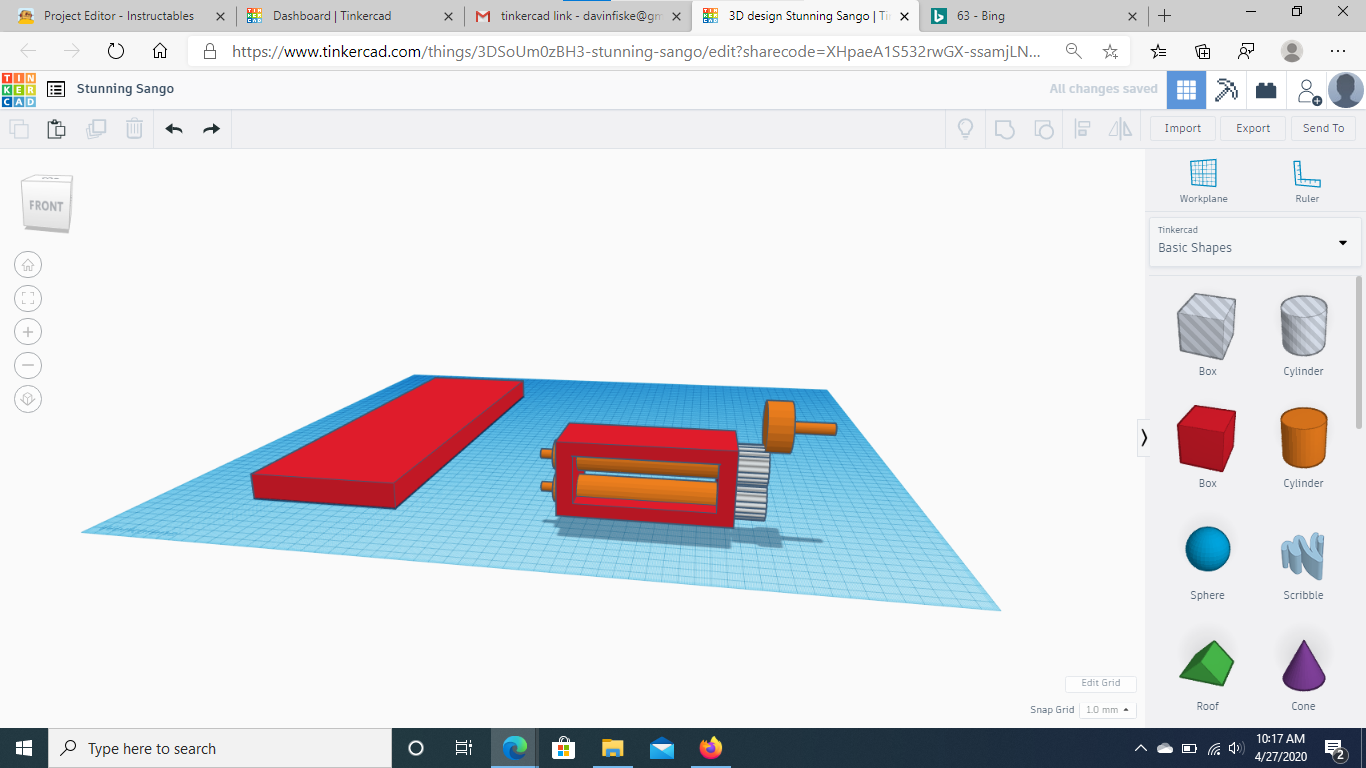Switch to the Project Editor - Instructables tab

(119, 16)
